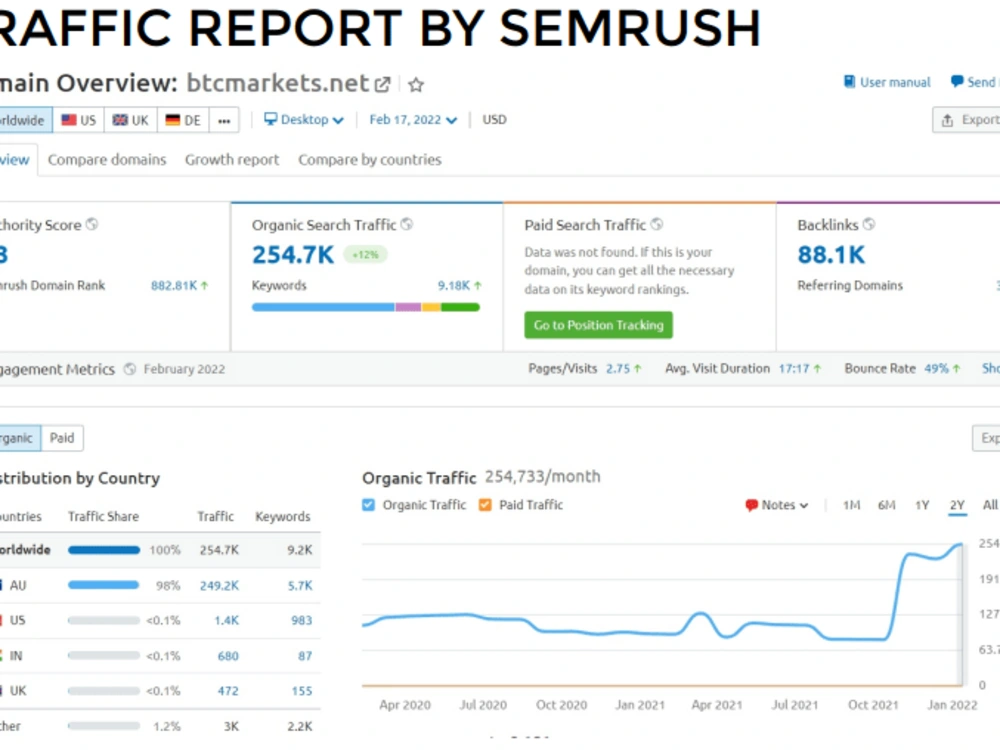Click the Notes red comment icon
This screenshot has width=1000, height=750.
pyautogui.click(x=751, y=505)
